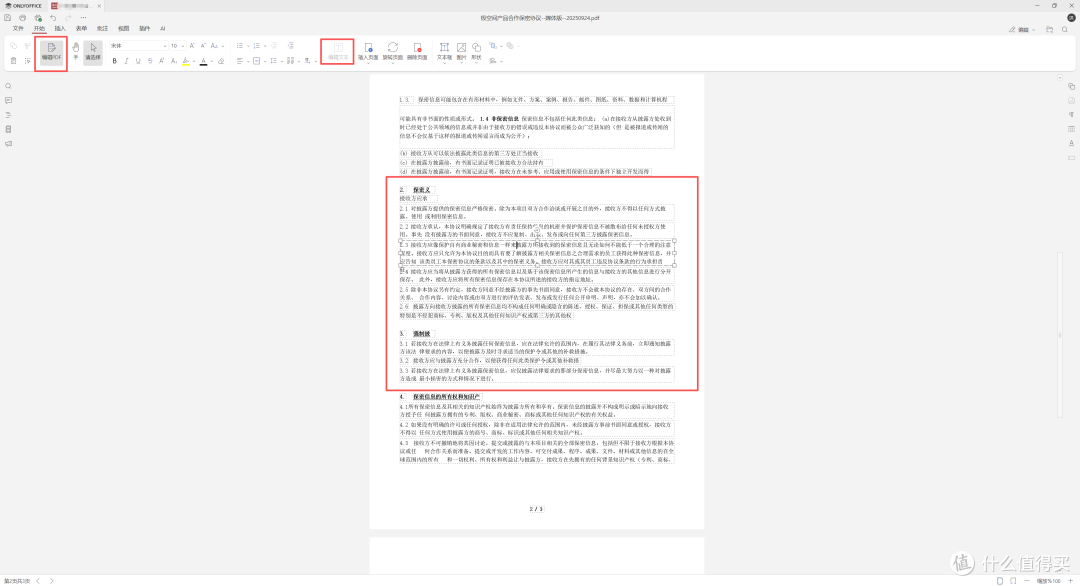Insert a Text Box (文本框)
The image size is (1080, 586).
tap(444, 52)
